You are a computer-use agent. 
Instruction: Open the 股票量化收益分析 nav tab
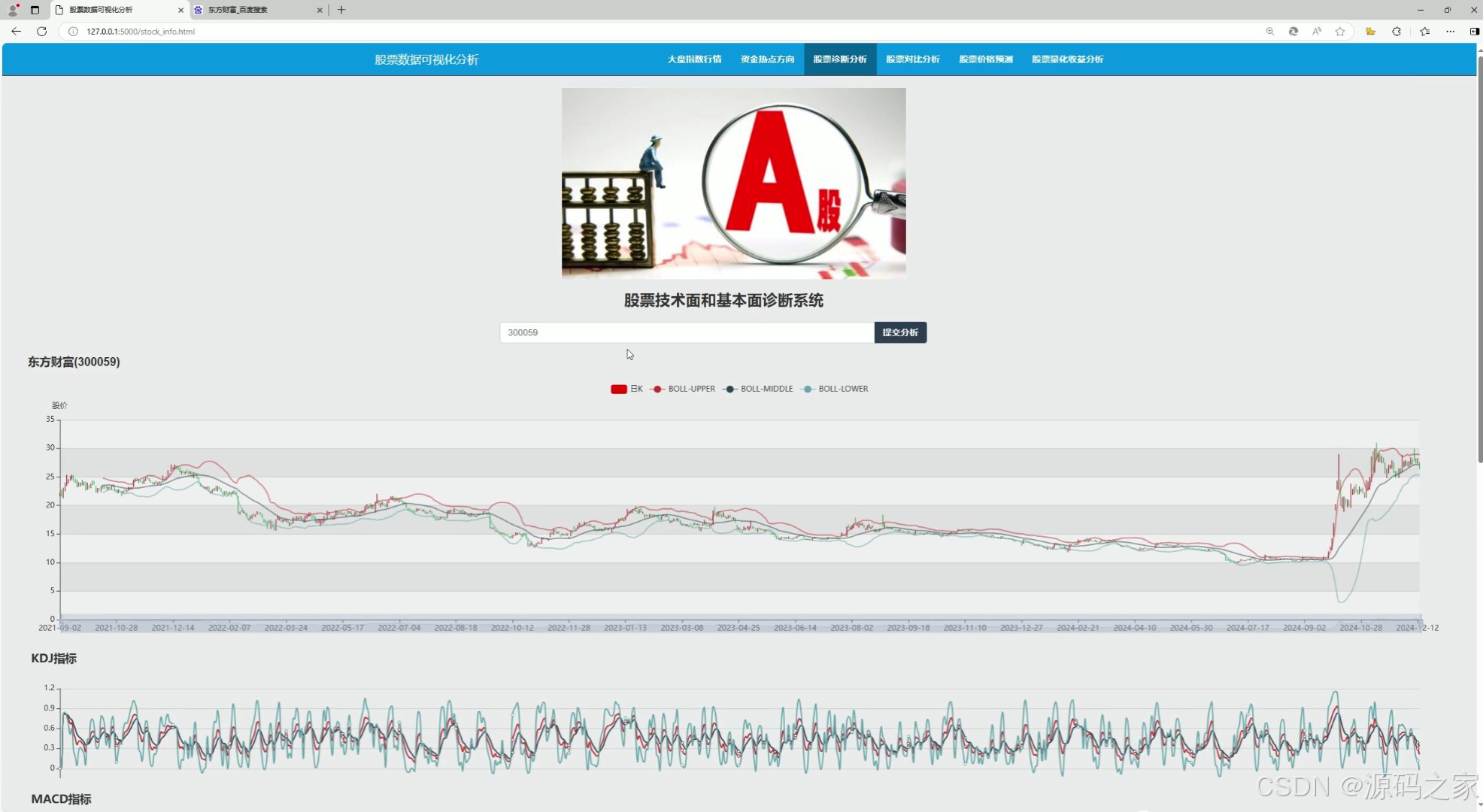point(1067,59)
